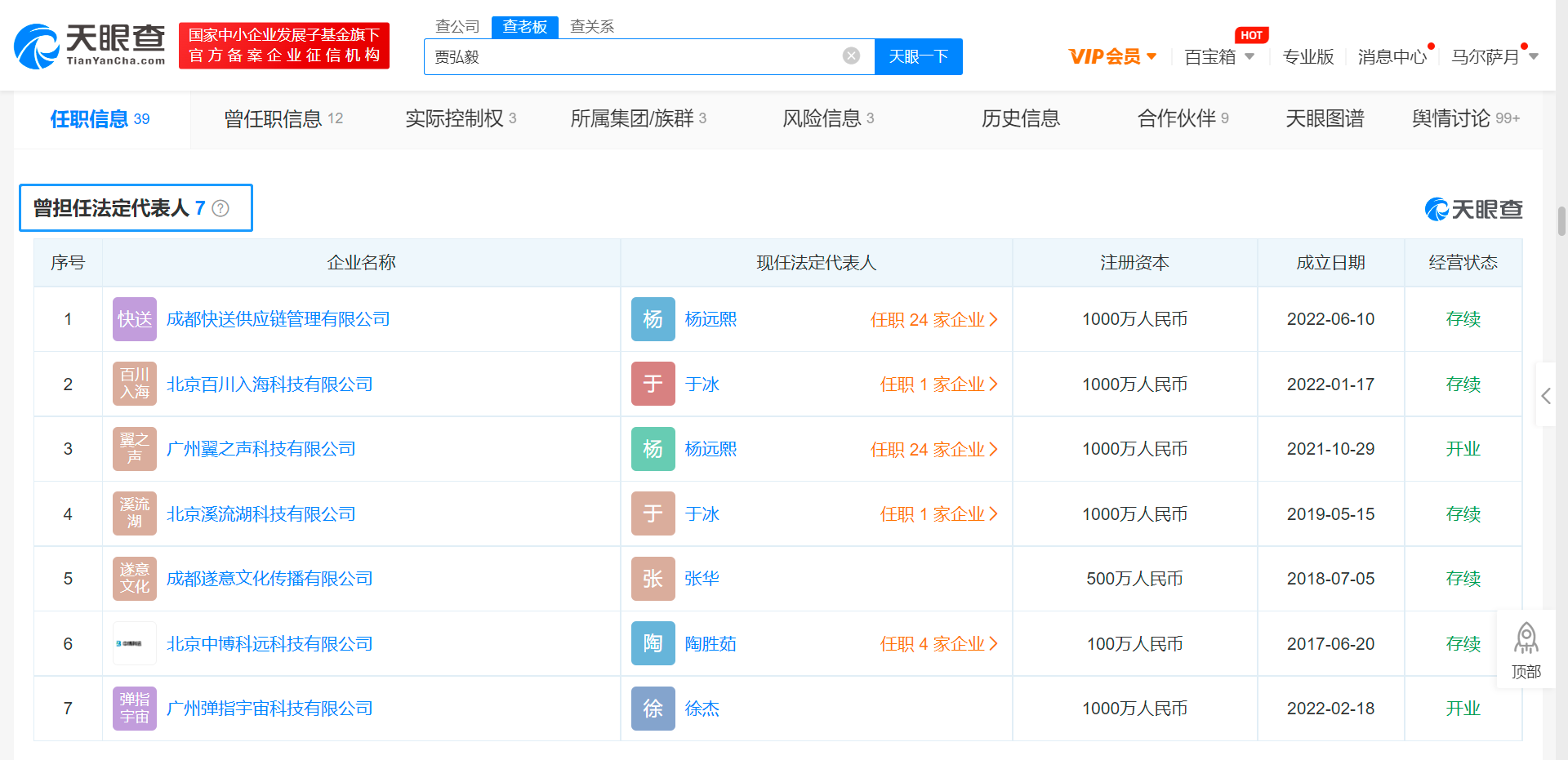Switch to the 查公司 search tab
This screenshot has height=760, width=1568.
[x=457, y=26]
